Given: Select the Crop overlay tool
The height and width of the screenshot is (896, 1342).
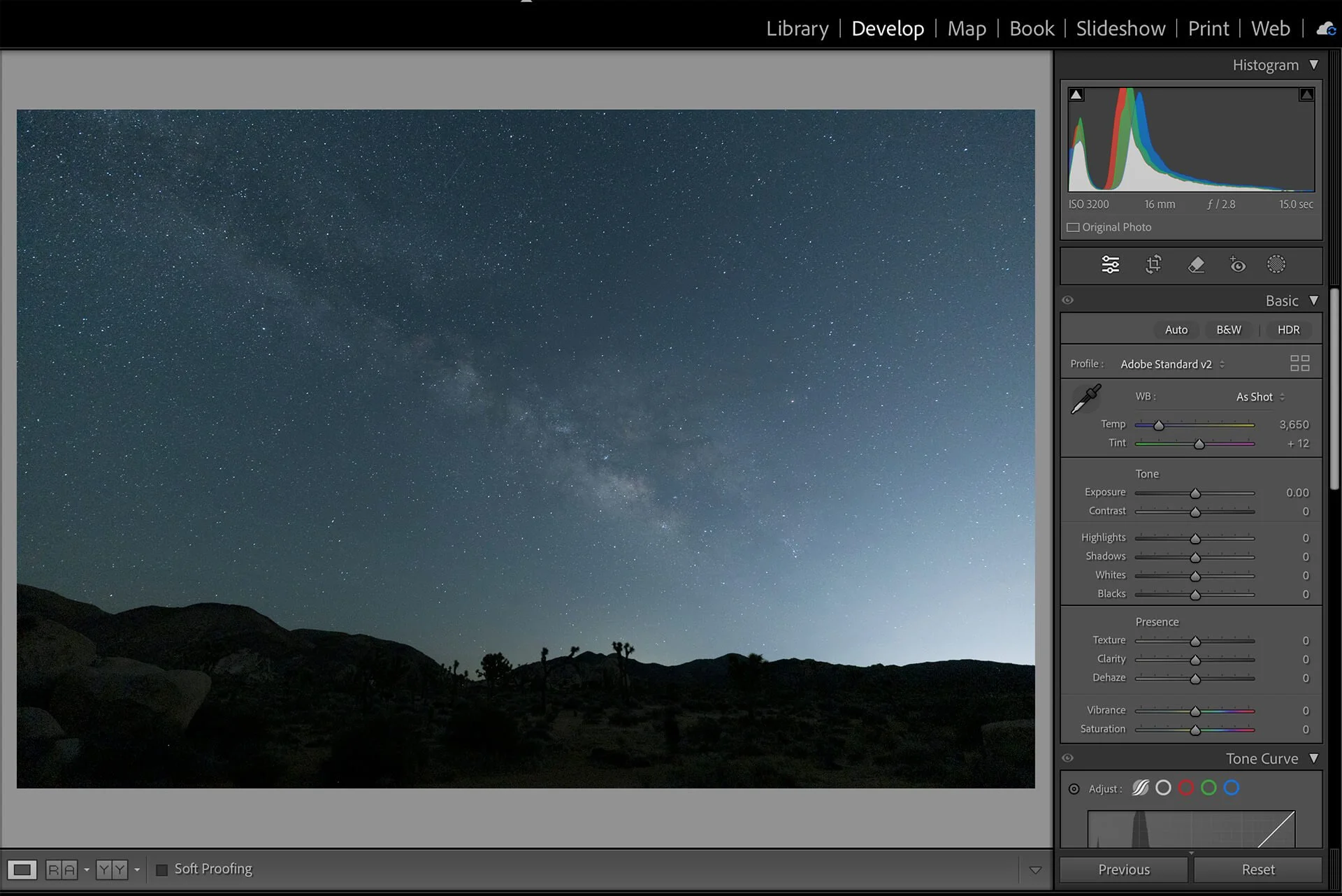Looking at the screenshot, I should [1153, 265].
